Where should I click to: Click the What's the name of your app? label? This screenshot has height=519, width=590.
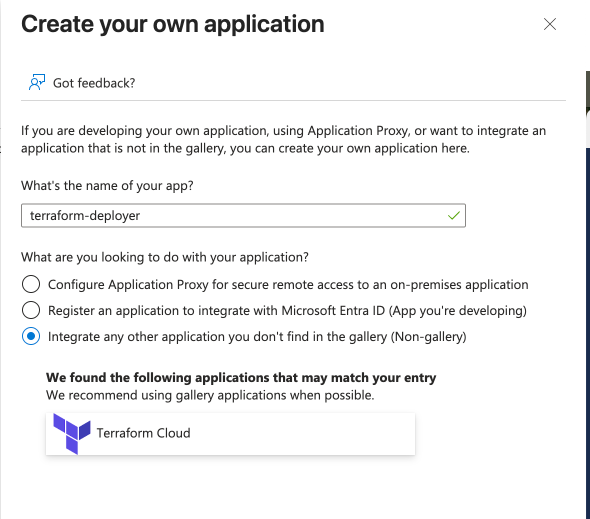107,186
